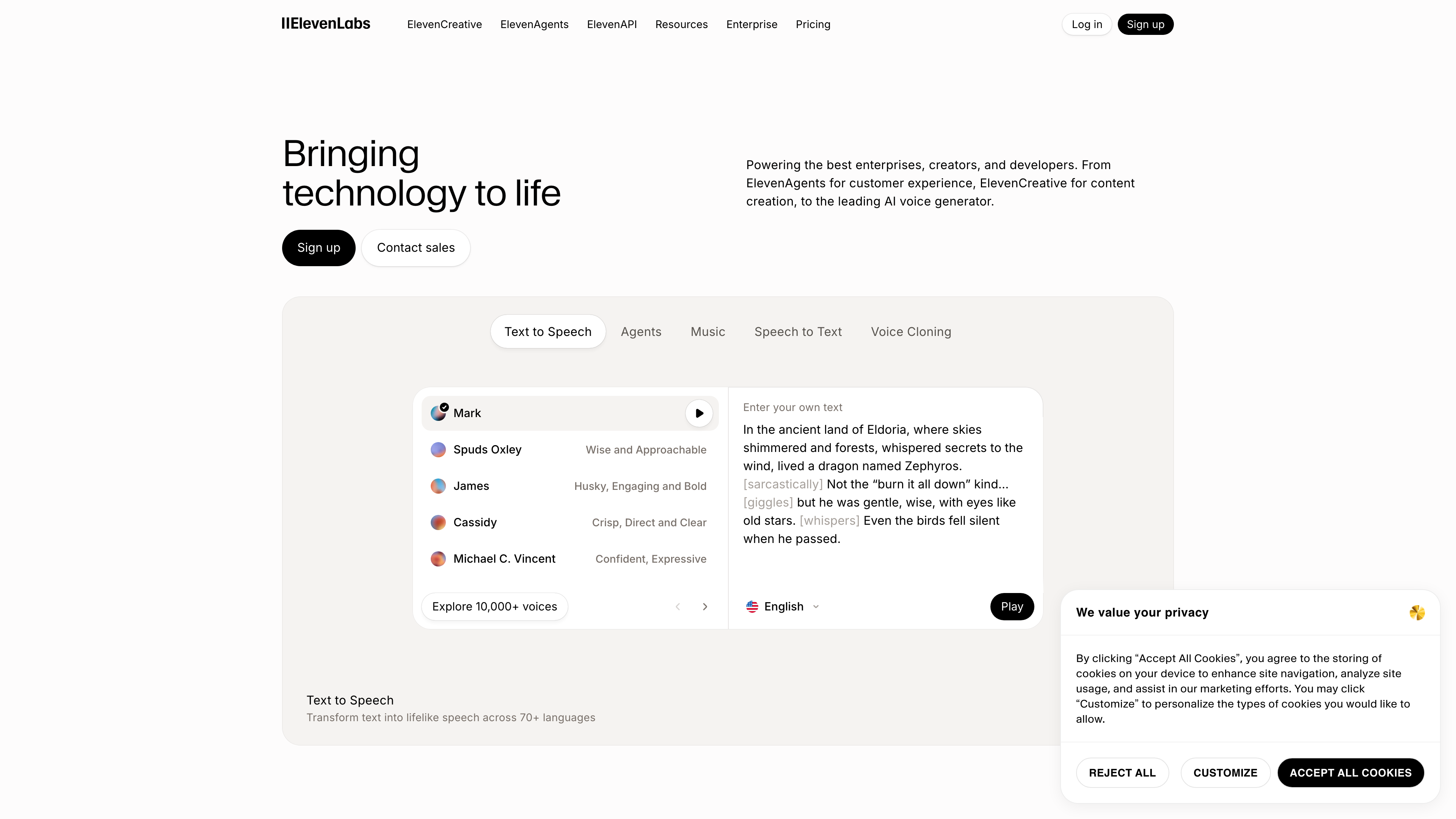The height and width of the screenshot is (819, 1456).
Task: Click the Contact sales button
Action: 416,248
